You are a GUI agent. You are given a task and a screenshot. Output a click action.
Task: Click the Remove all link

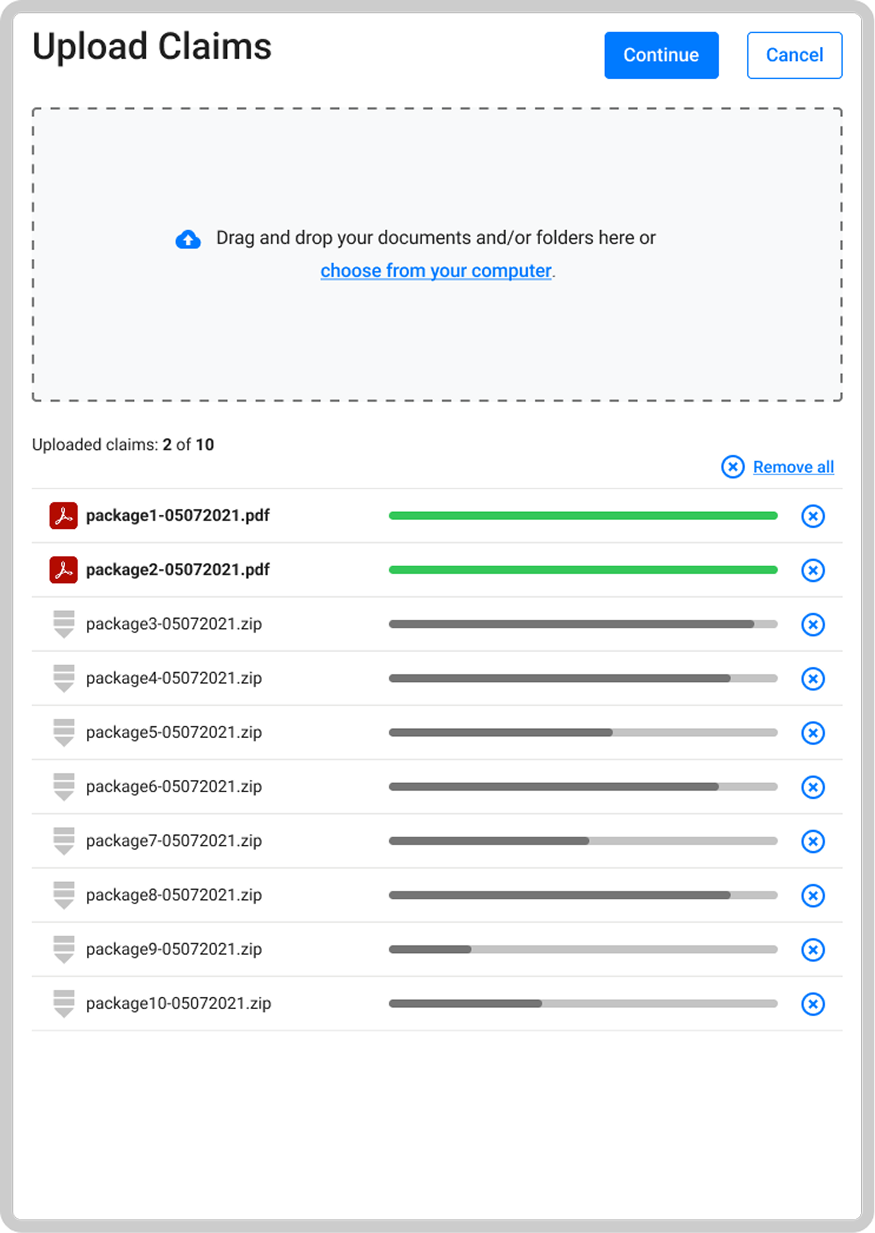[794, 467]
